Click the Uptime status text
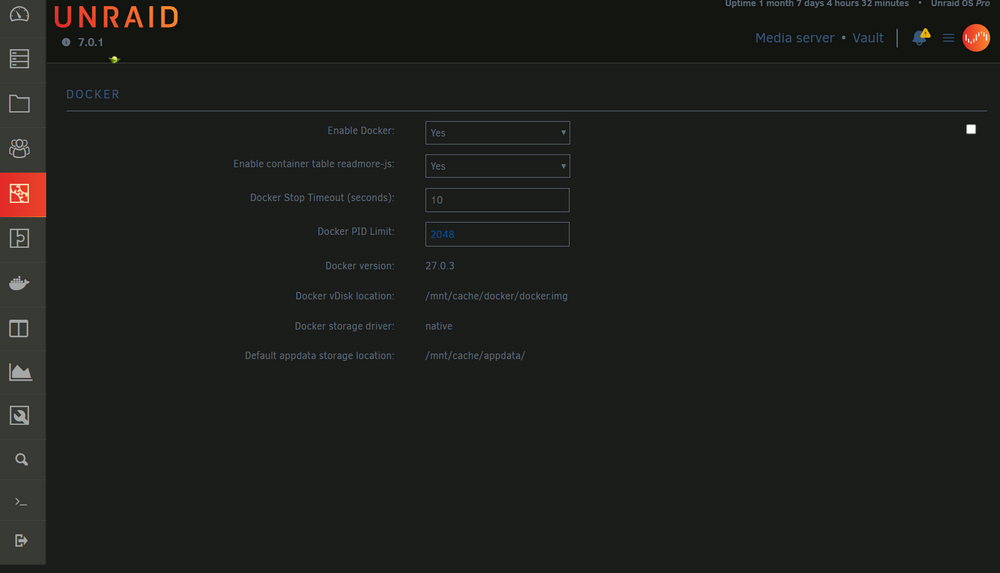 (816, 4)
